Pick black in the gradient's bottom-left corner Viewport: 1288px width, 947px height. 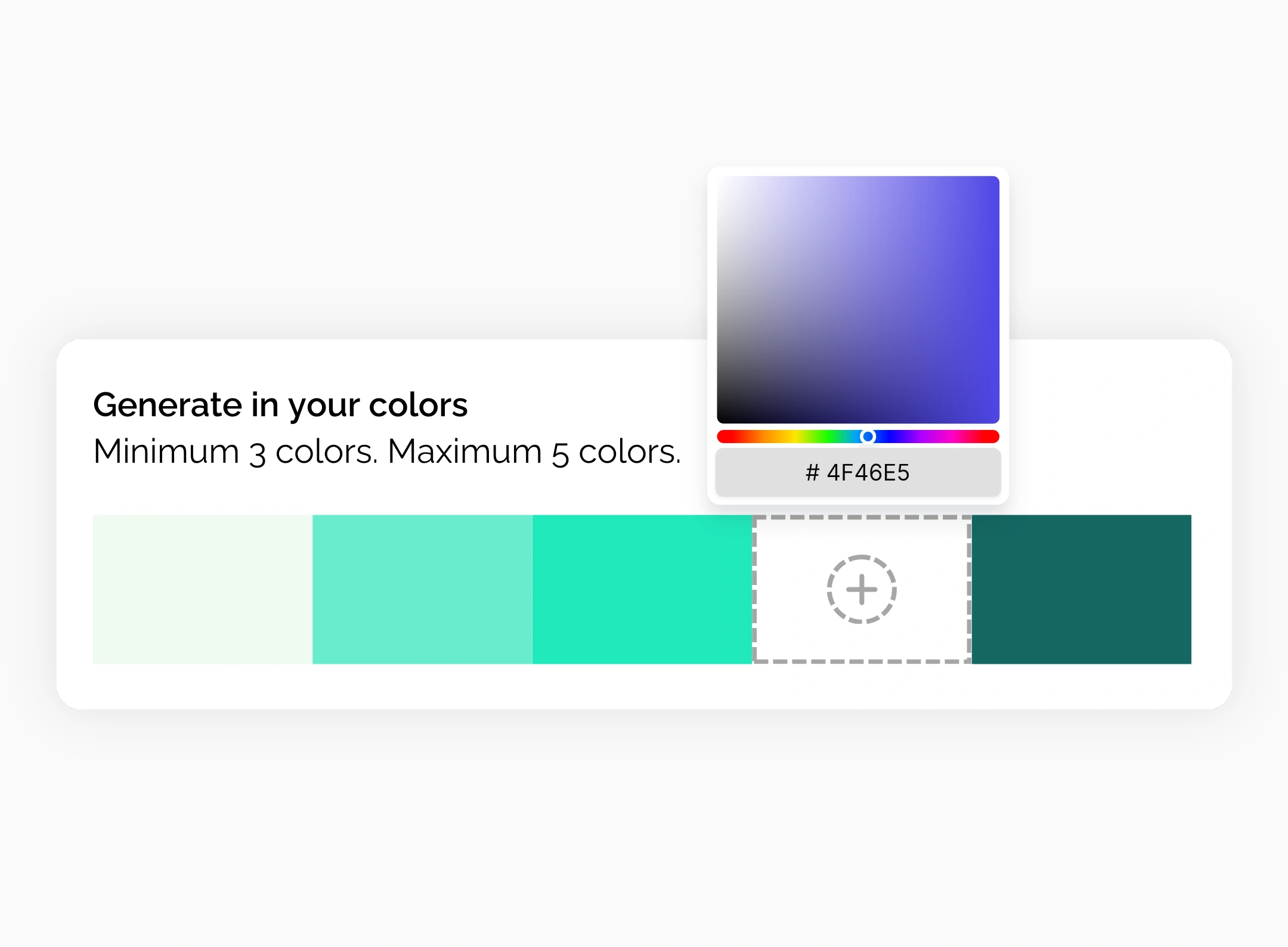click(722, 419)
